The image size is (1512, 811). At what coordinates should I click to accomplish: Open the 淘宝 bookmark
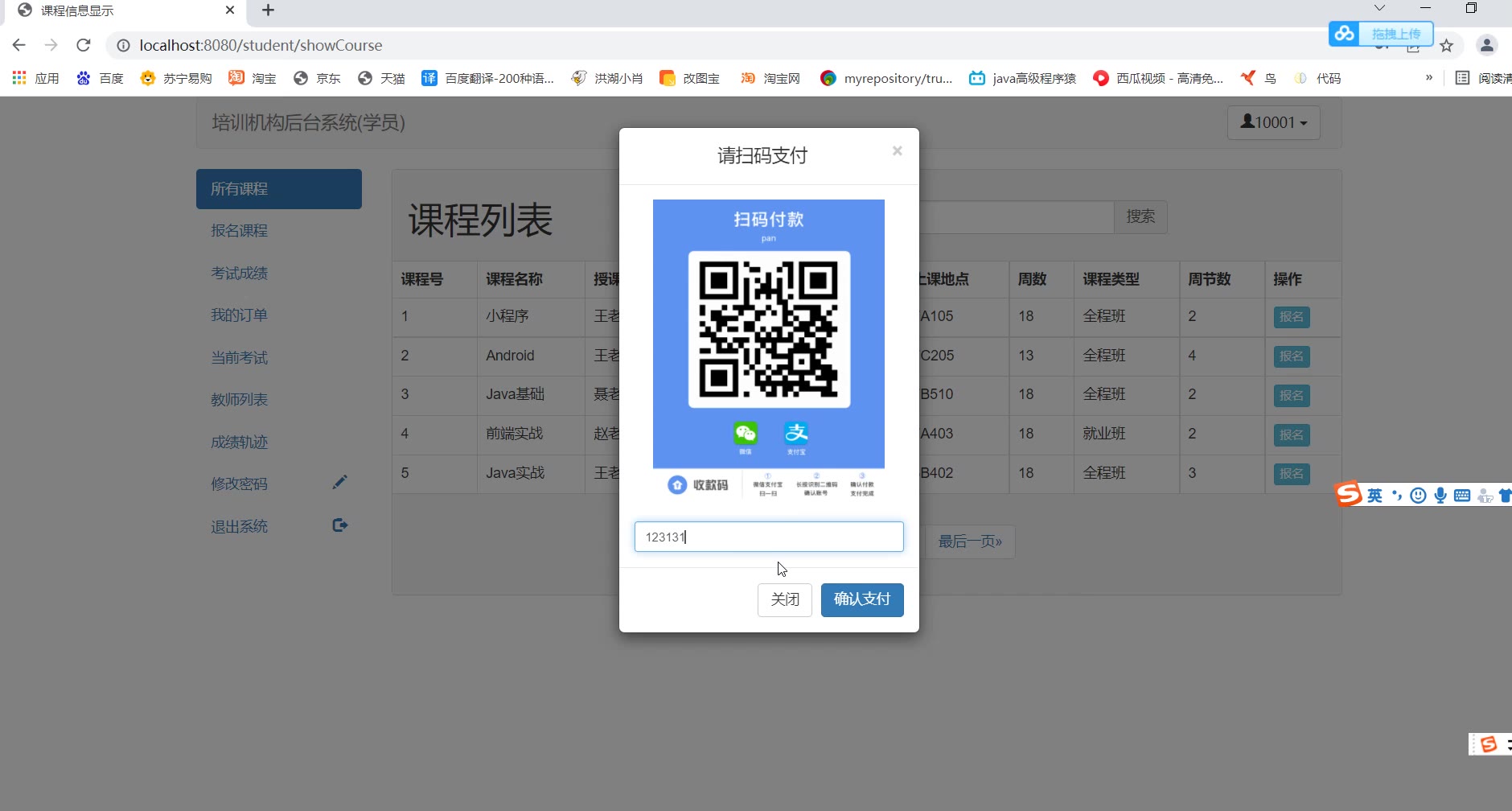pos(253,78)
